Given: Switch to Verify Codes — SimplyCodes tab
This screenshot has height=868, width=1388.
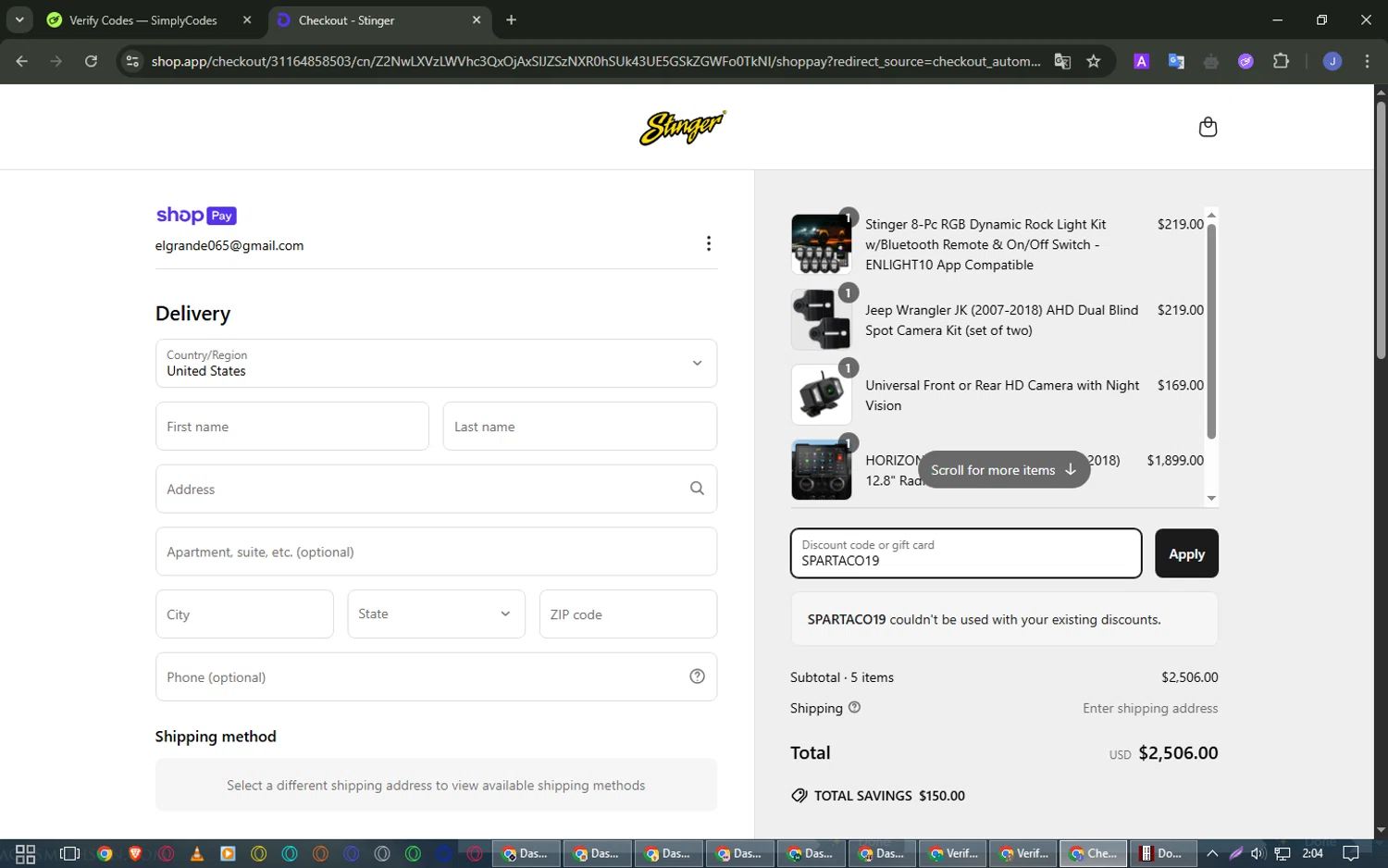Looking at the screenshot, I should (143, 19).
